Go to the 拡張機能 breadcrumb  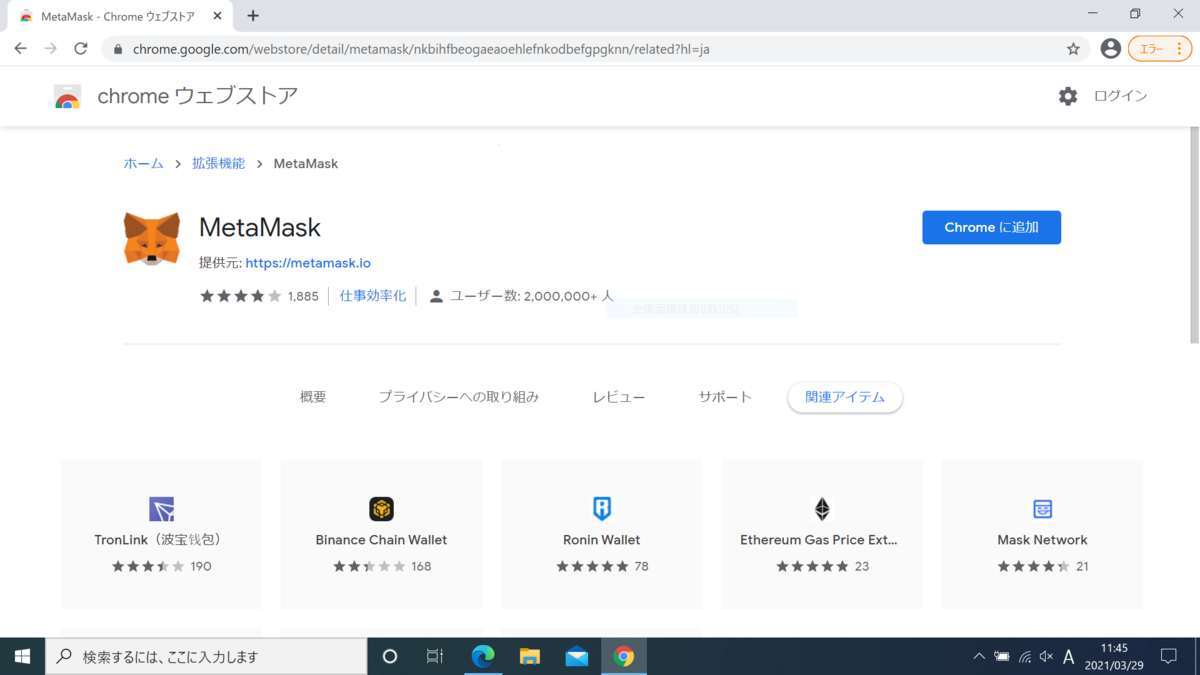(x=218, y=163)
